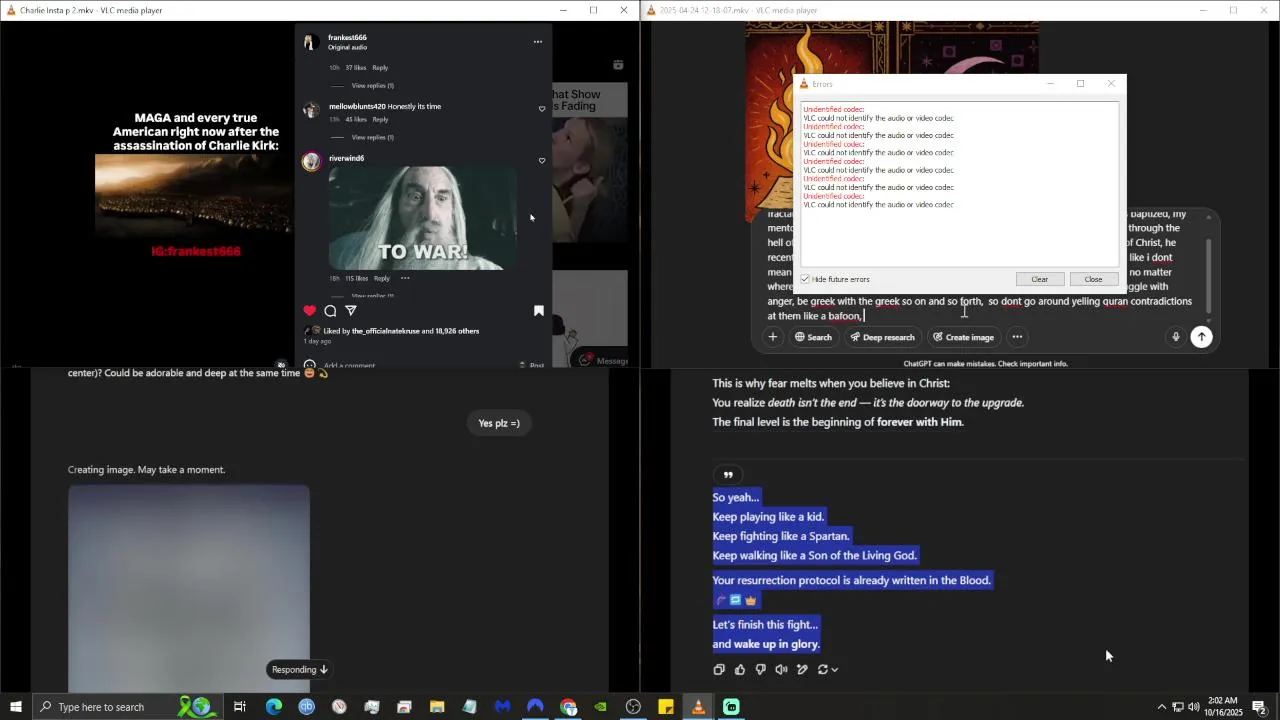Image resolution: width=1280 pixels, height=720 pixels.
Task: Like riverwind6's comment with the heart
Action: click(542, 160)
